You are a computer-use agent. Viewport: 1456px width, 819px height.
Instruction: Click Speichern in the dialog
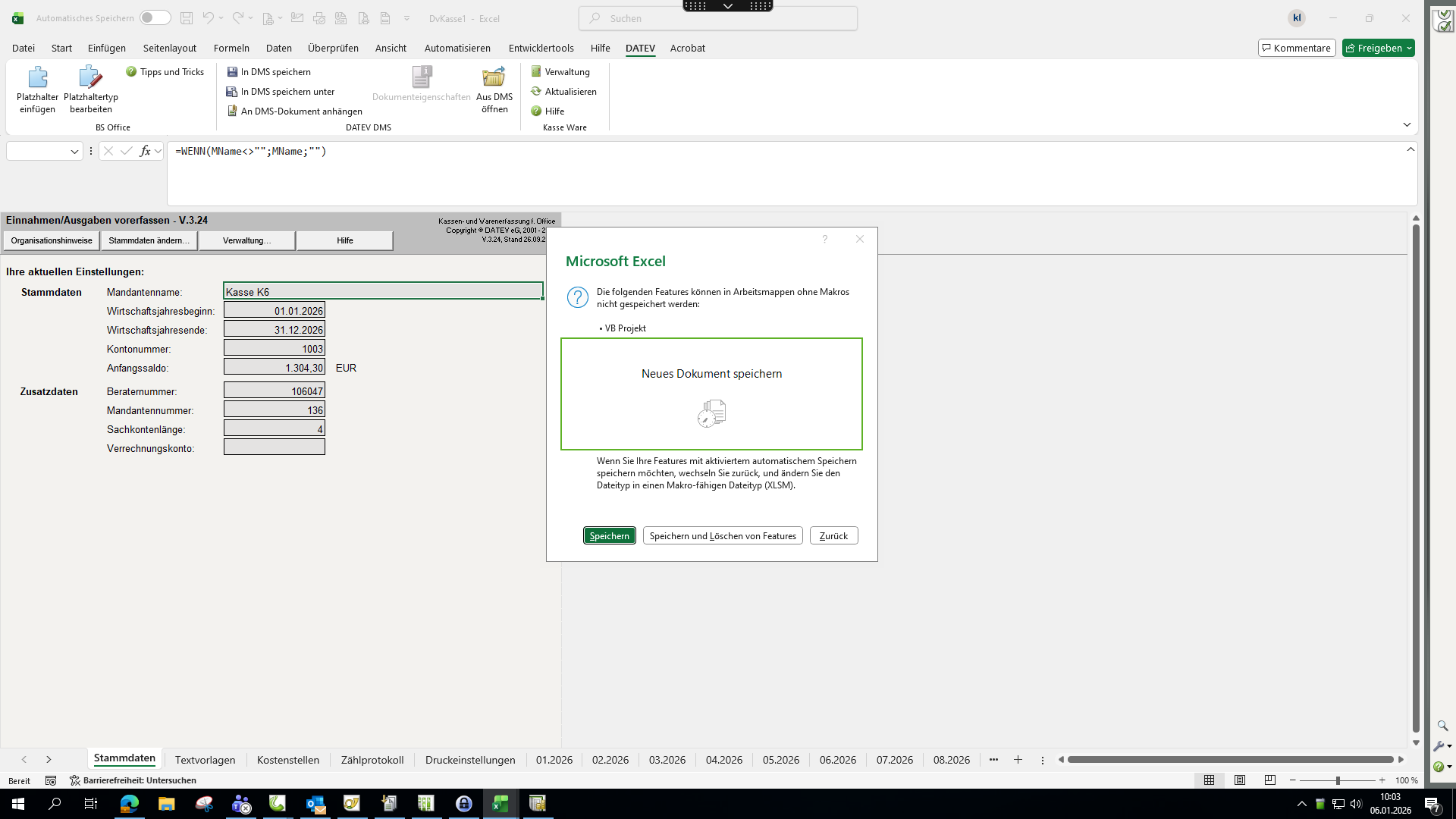coord(609,535)
